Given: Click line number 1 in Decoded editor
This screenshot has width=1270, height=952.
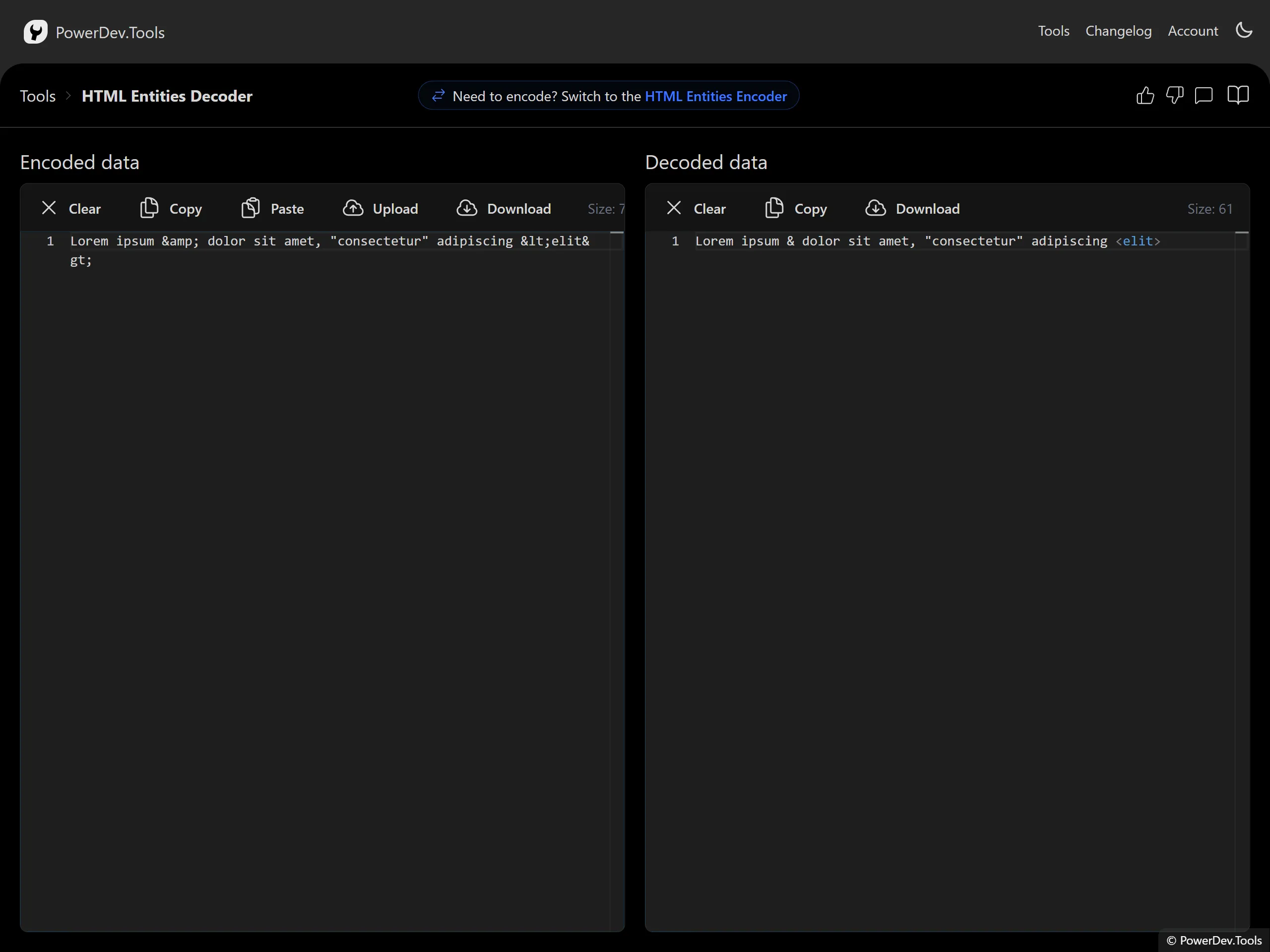Looking at the screenshot, I should [675, 241].
